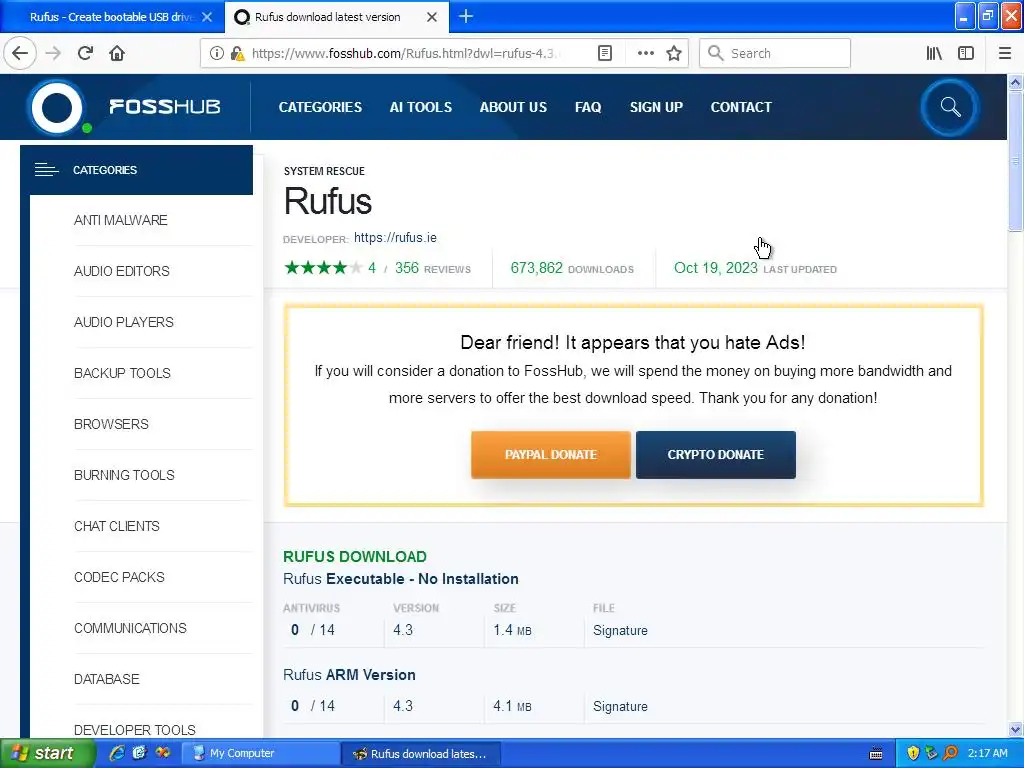Select AUDIO EDITORS category
This screenshot has height=768, width=1024.
(x=121, y=271)
